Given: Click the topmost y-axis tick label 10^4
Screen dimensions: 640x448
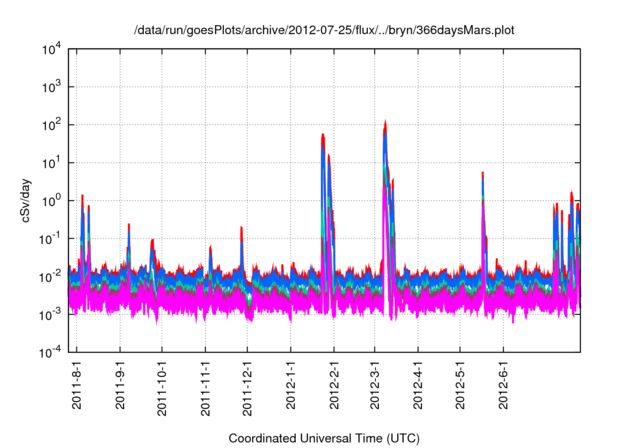Looking at the screenshot, I should (x=52, y=49).
